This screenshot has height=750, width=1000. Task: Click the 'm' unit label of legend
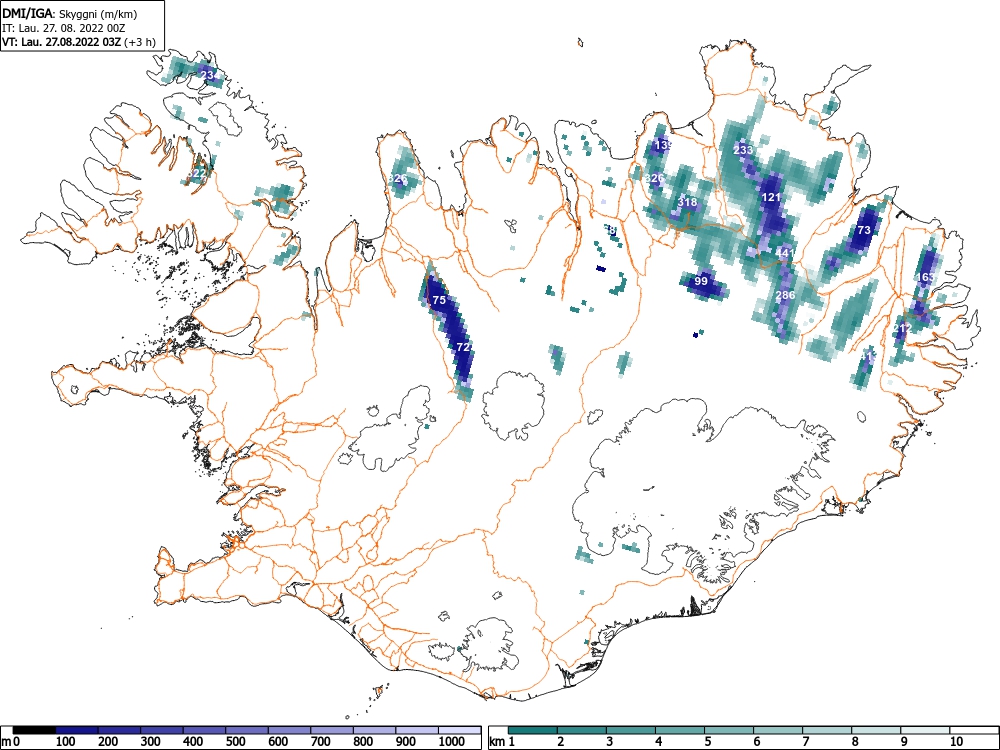click(x=6, y=742)
